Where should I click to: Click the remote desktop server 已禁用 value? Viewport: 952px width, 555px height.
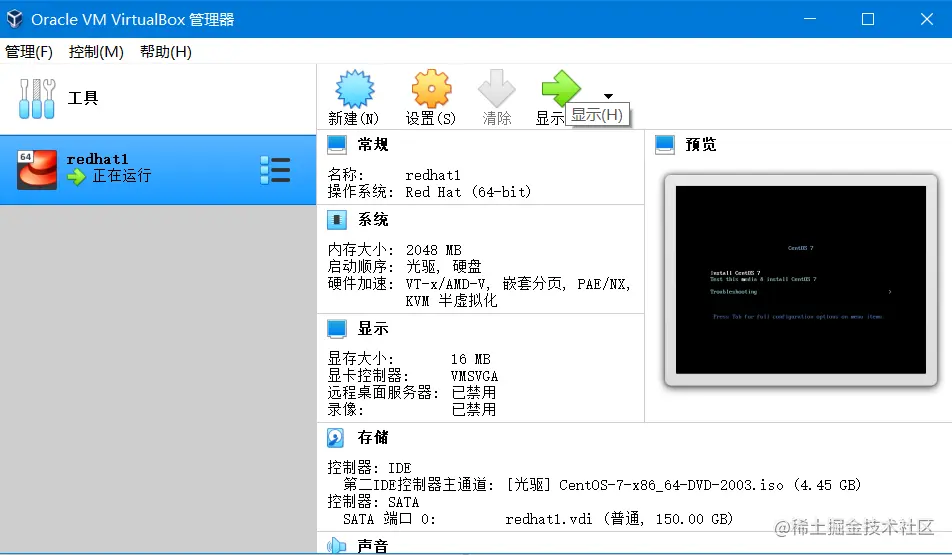[x=474, y=393]
